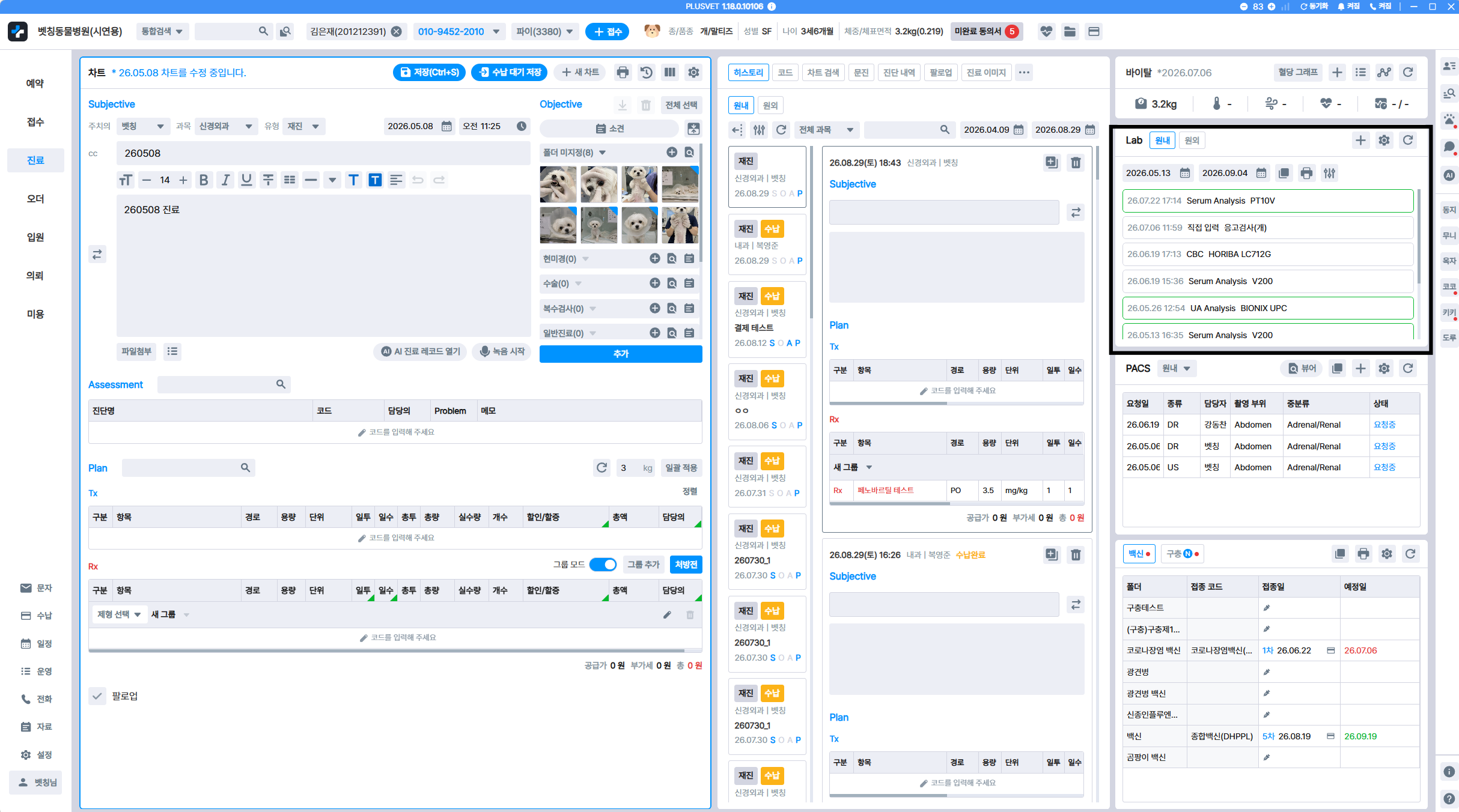Delete the 18:43 history record

1076,163
